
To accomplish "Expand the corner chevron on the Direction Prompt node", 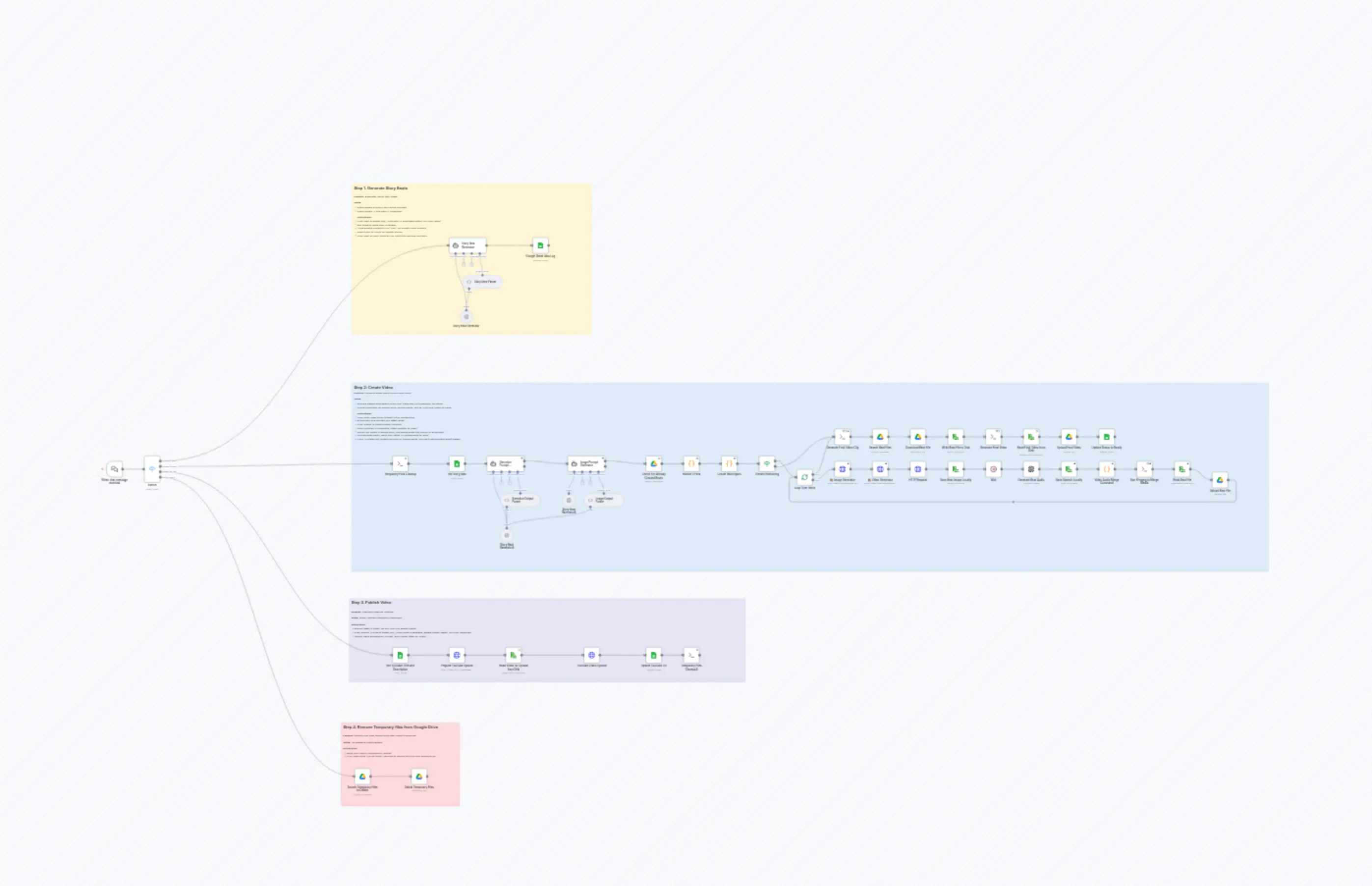I will click(x=522, y=458).
